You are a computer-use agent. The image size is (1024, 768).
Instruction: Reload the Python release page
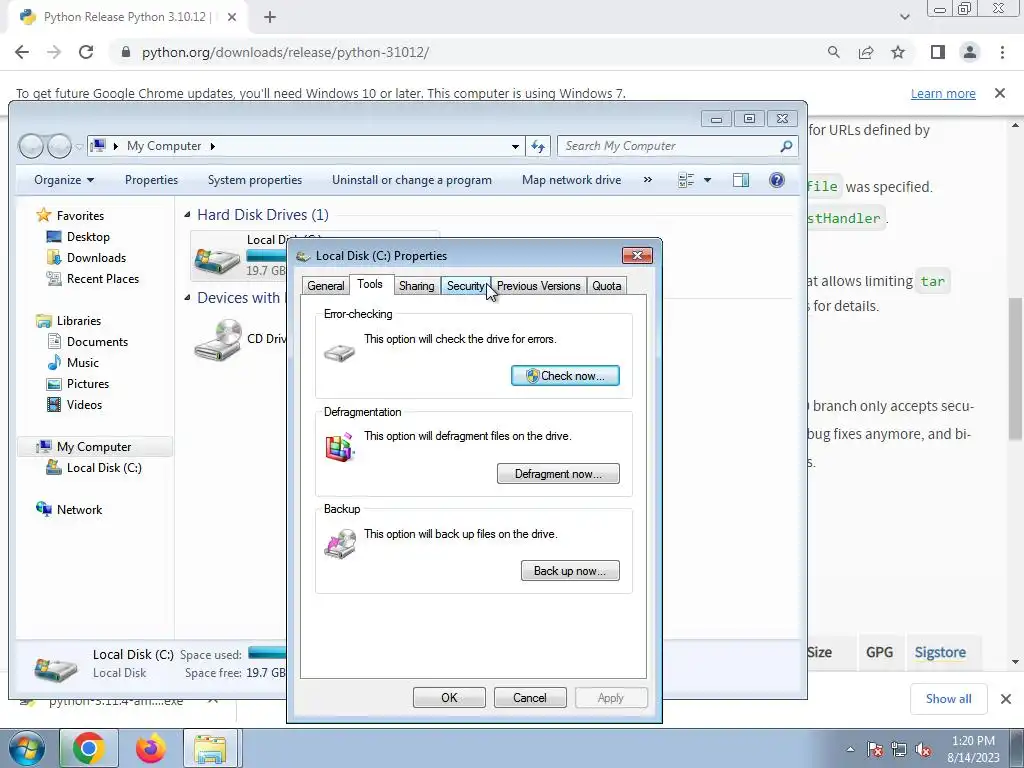click(86, 52)
